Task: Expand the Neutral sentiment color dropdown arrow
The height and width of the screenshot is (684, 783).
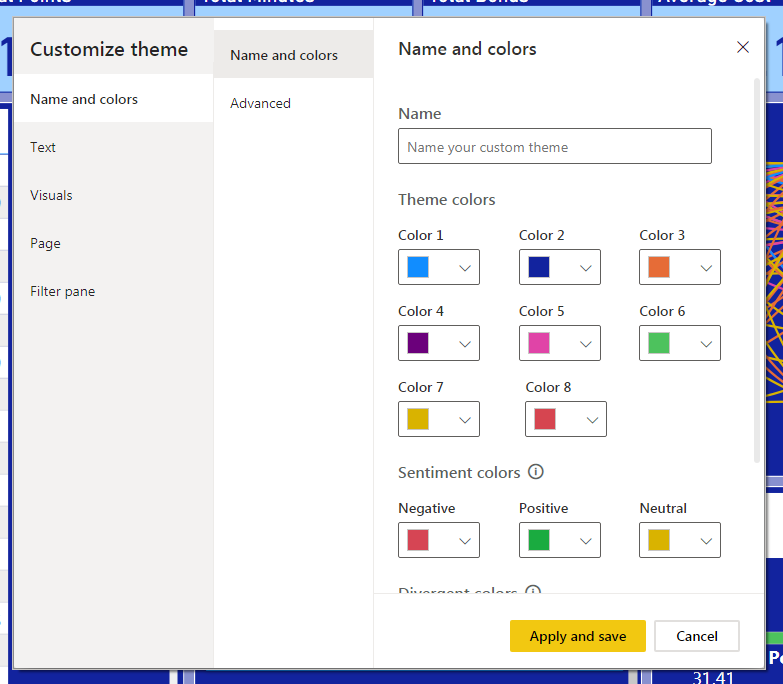Action: 706,541
